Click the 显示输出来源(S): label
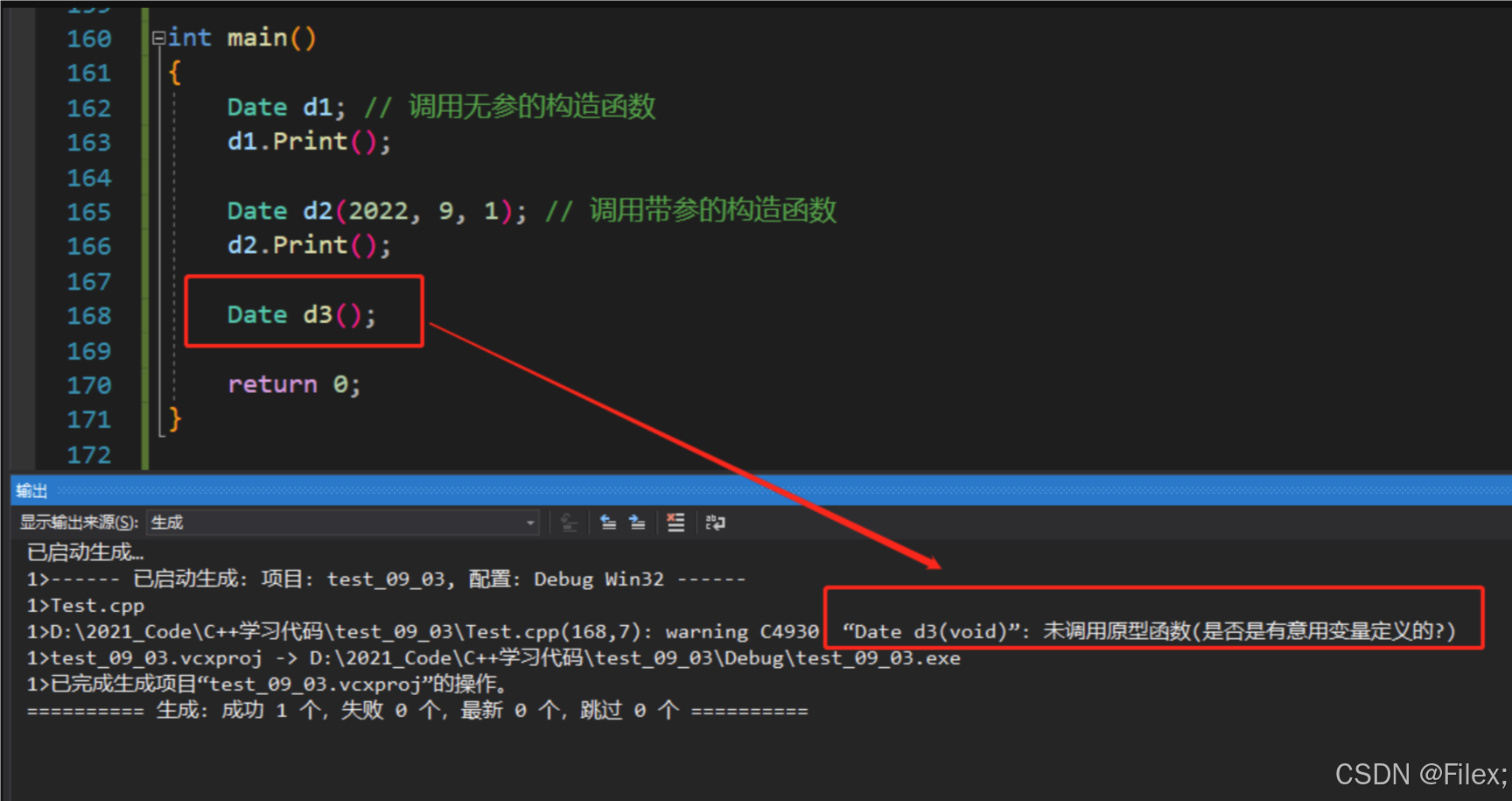The image size is (1512, 801). tap(79, 523)
